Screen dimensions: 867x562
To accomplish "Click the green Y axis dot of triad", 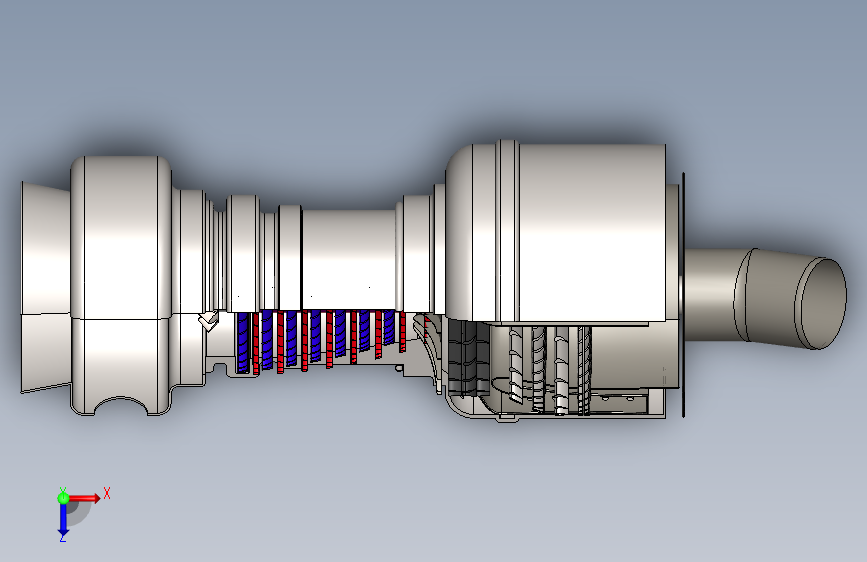I will (x=63, y=498).
